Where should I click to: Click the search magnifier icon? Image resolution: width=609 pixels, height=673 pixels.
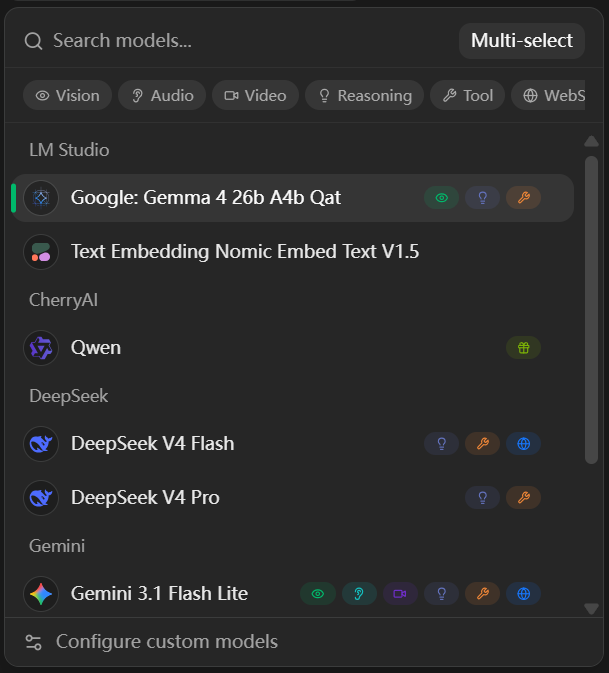click(33, 41)
